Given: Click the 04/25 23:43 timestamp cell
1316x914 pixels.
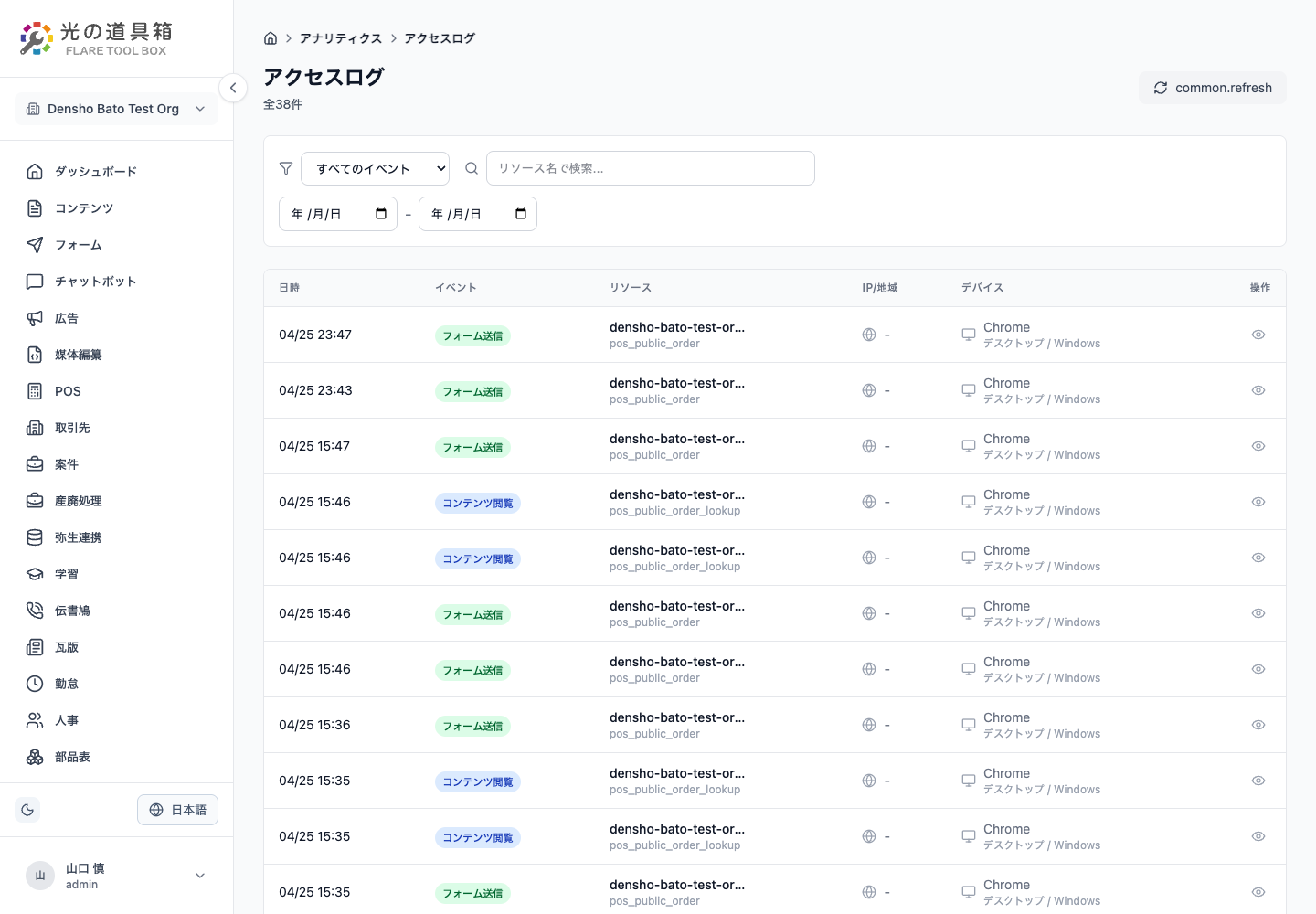Looking at the screenshot, I should click(x=315, y=390).
